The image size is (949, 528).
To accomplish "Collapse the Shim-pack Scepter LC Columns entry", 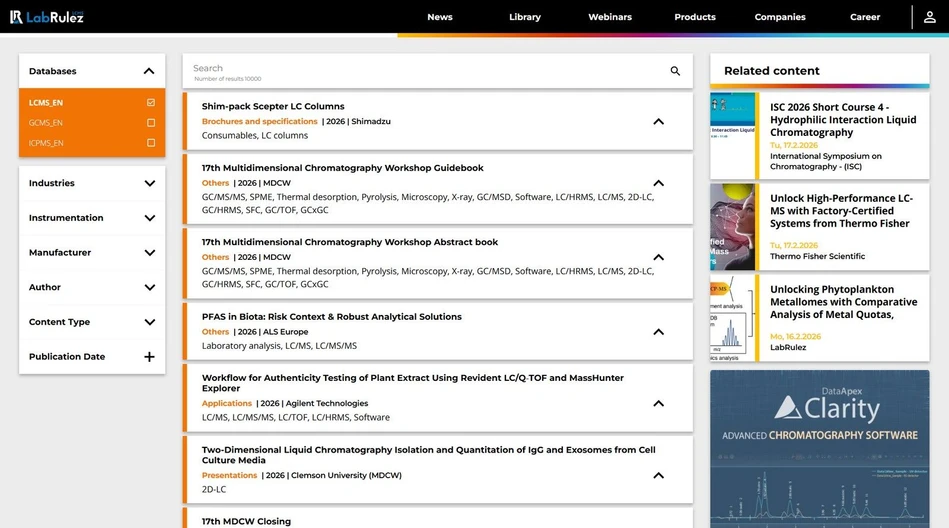I will [x=658, y=122].
